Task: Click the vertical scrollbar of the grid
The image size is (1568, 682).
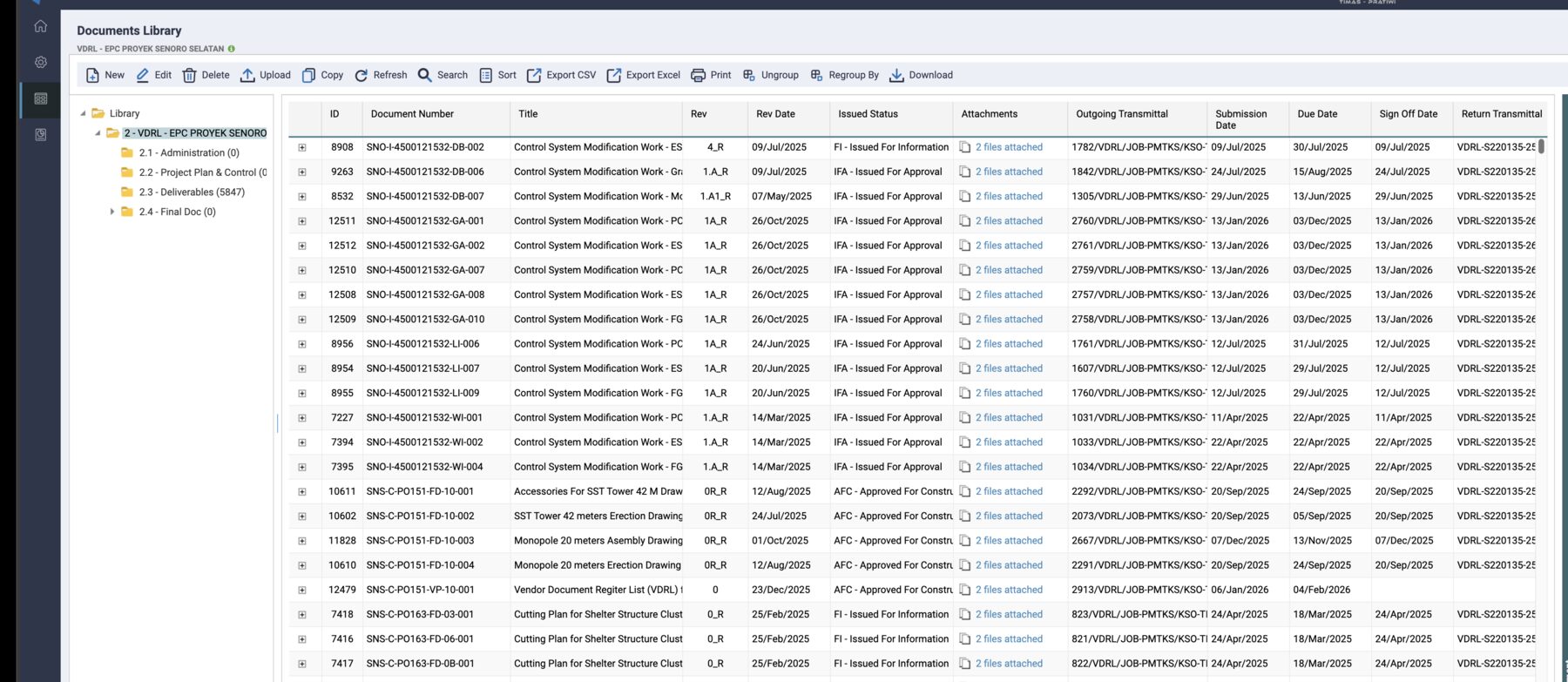Action: (x=1541, y=146)
